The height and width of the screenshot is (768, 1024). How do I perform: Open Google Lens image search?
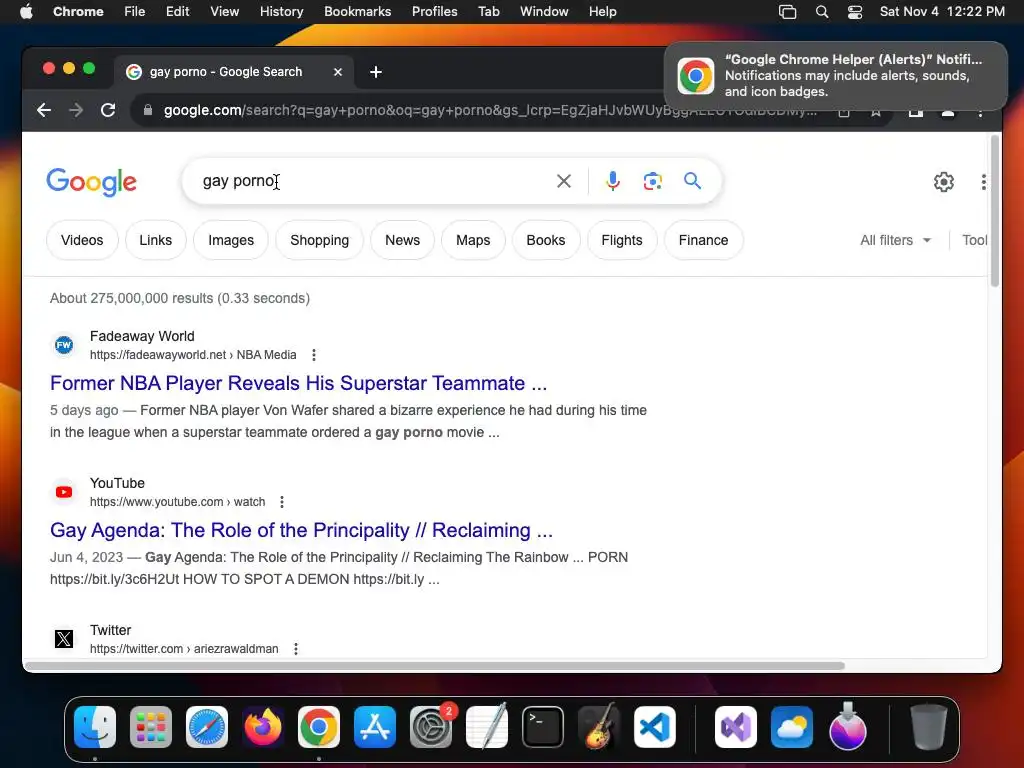coord(652,181)
